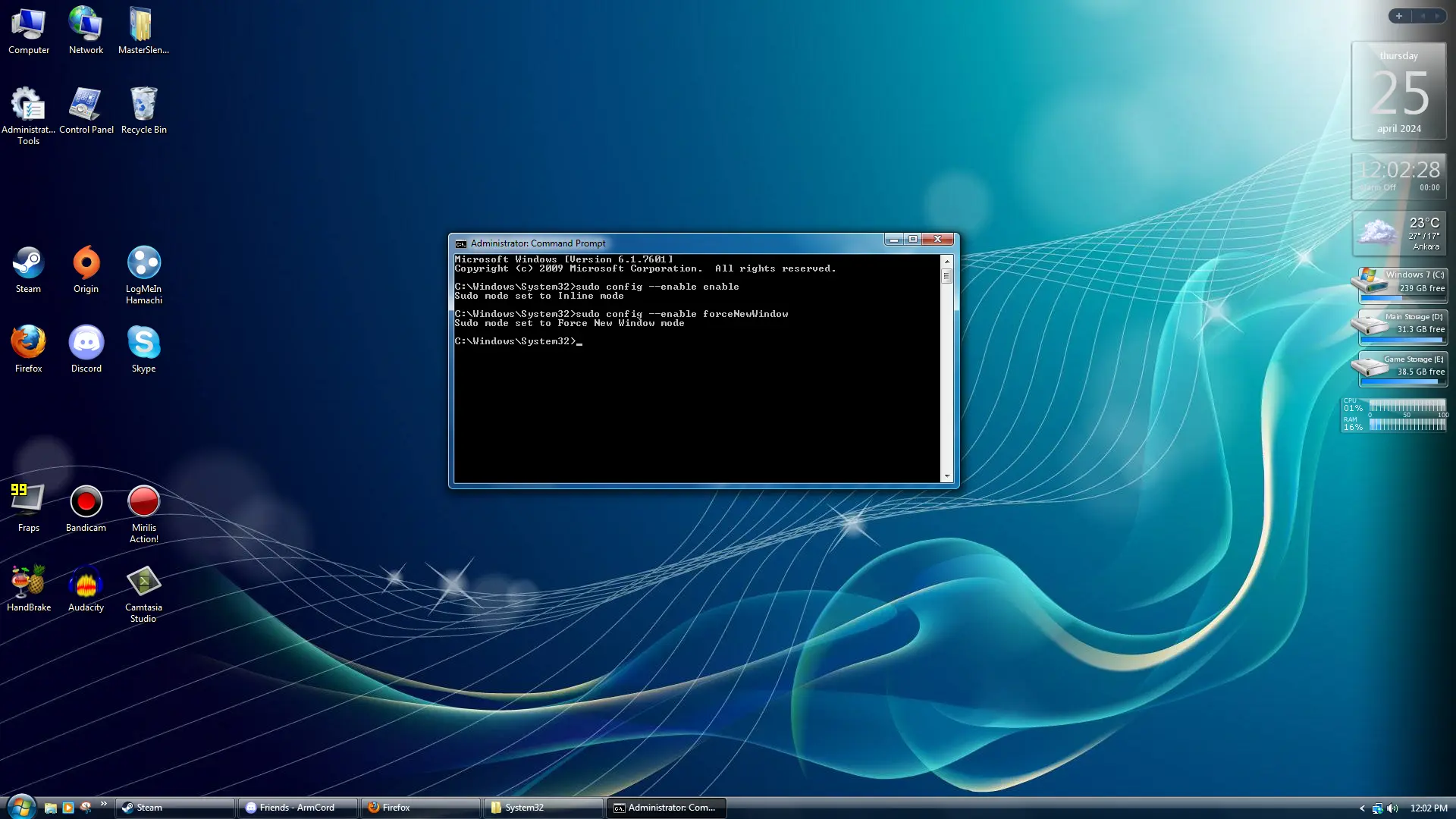The width and height of the screenshot is (1456, 819).
Task: Click the 'april 2024' calendar text
Action: [1399, 129]
